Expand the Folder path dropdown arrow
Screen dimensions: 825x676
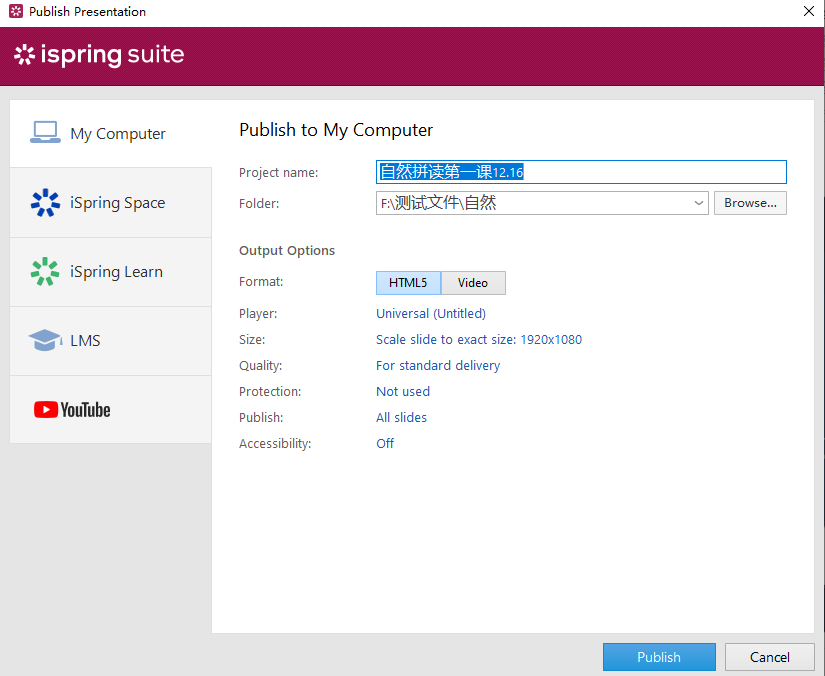698,203
